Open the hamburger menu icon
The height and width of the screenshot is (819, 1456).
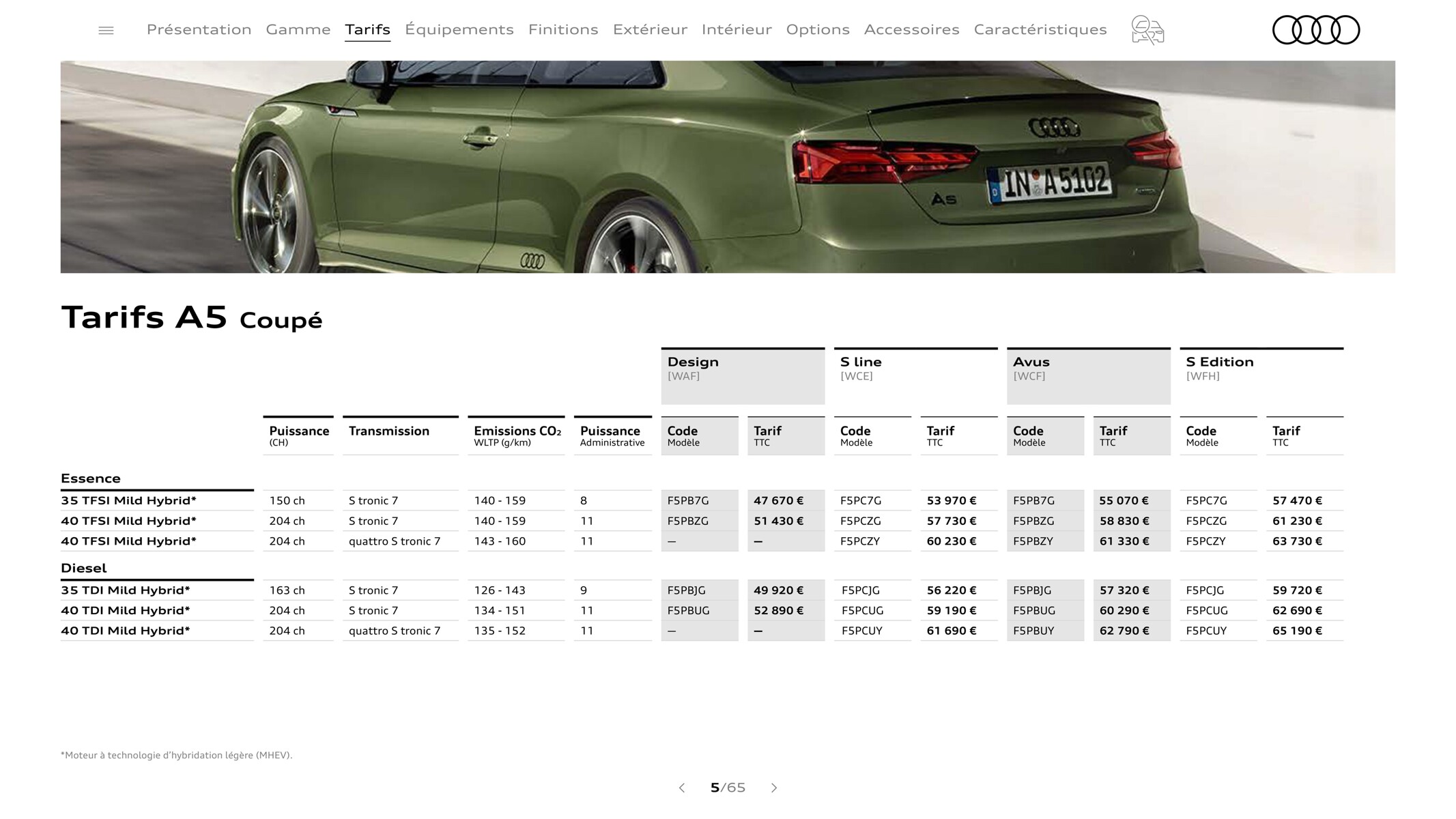point(106,30)
